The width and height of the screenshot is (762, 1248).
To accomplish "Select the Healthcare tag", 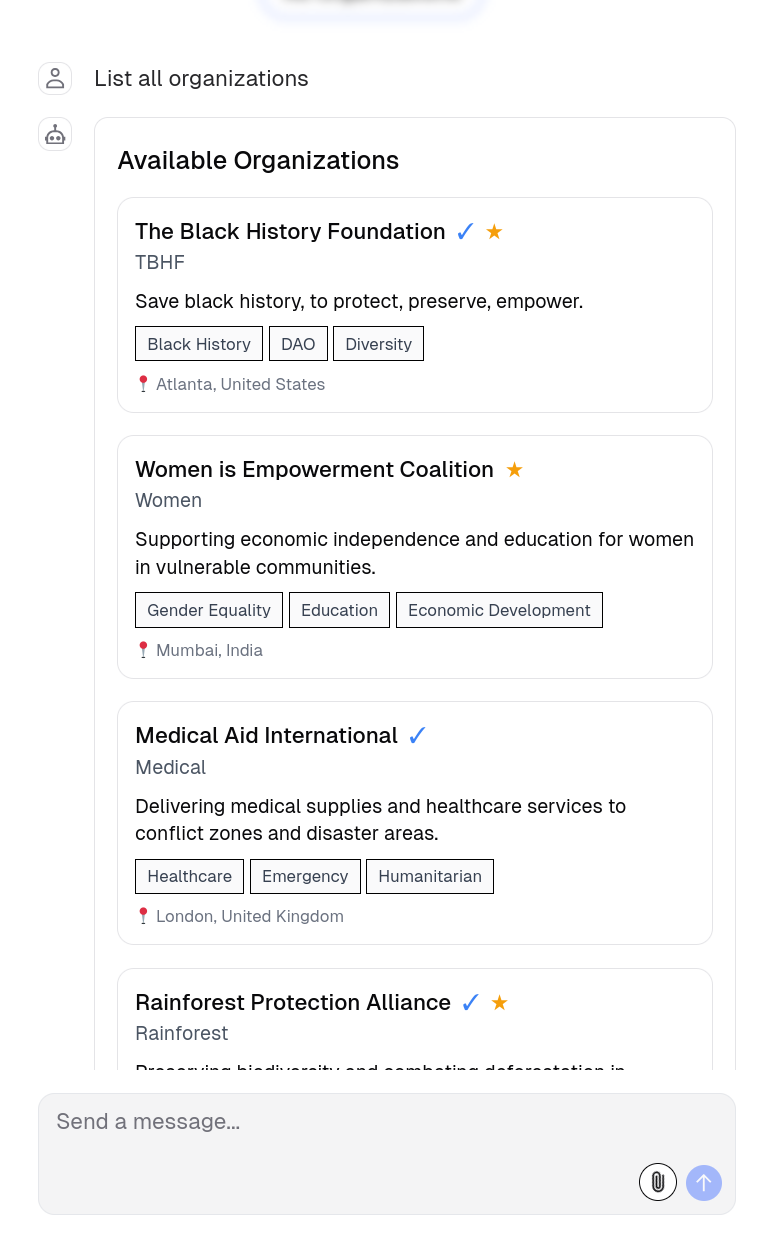I will tap(189, 877).
